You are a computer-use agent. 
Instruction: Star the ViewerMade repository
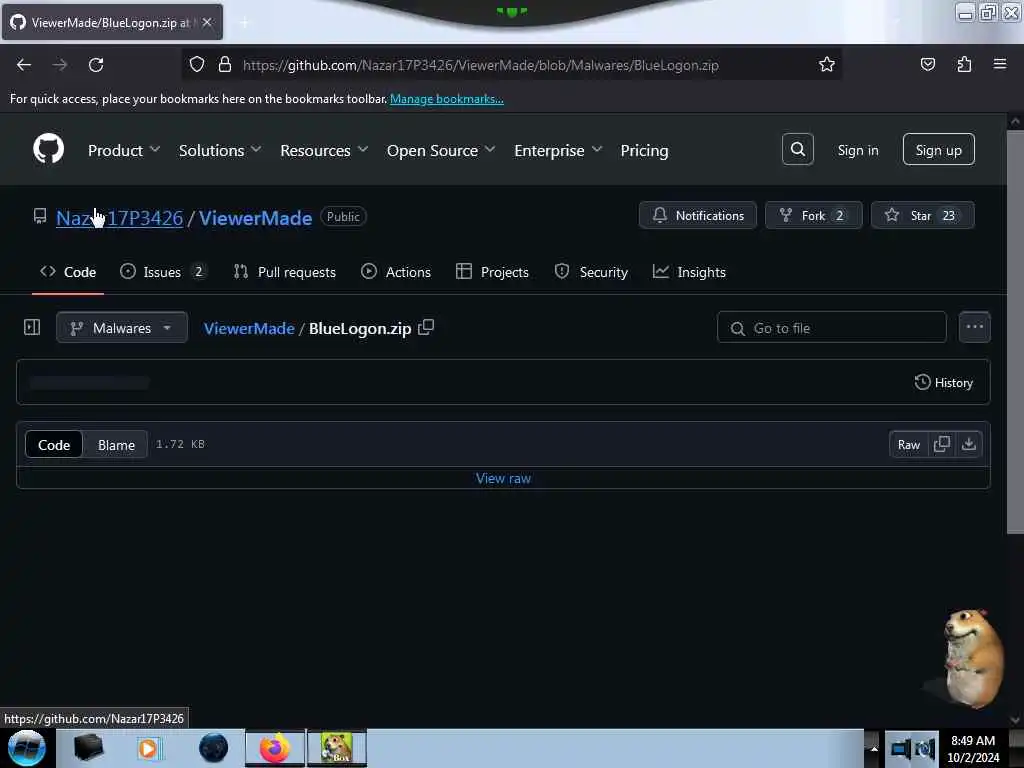[922, 216]
